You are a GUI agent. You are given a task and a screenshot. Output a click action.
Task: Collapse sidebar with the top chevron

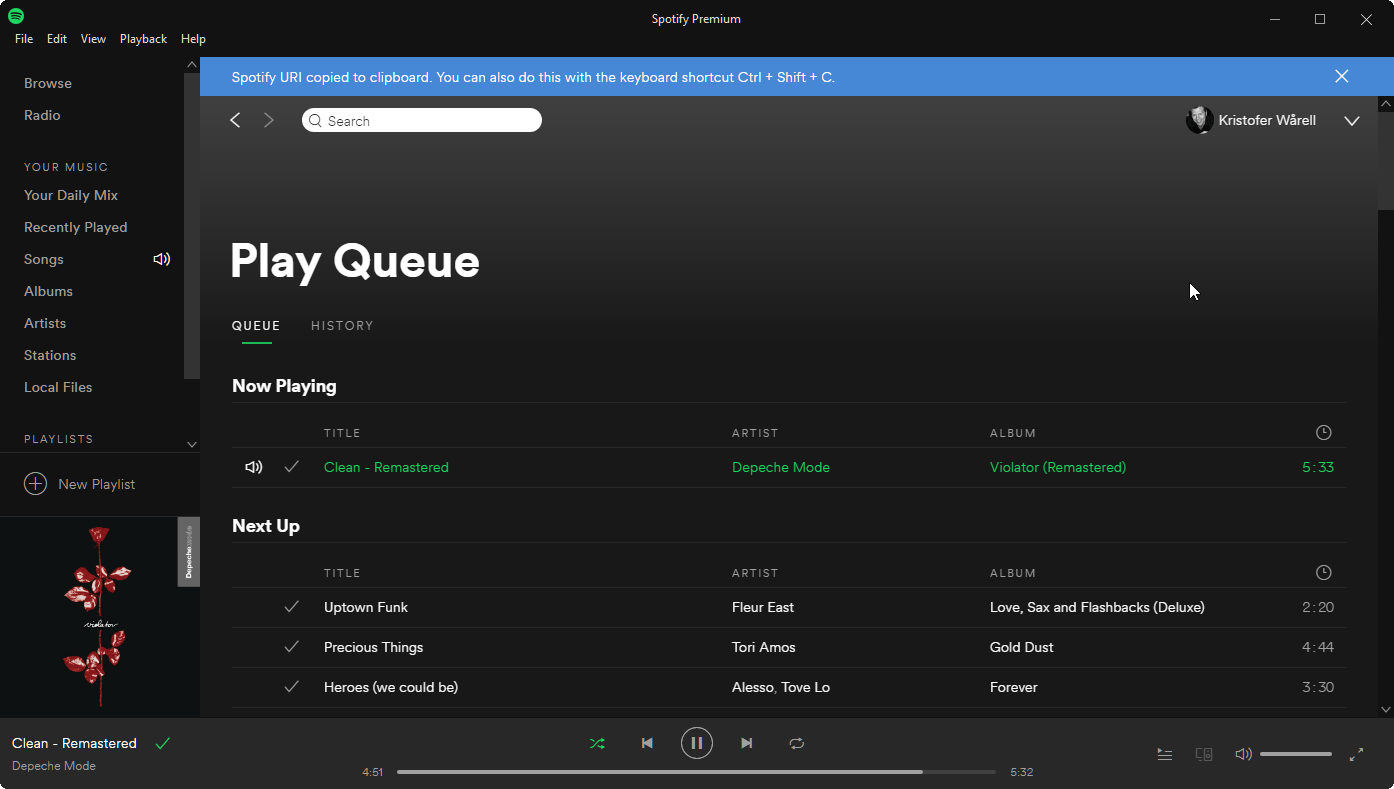tap(192, 65)
